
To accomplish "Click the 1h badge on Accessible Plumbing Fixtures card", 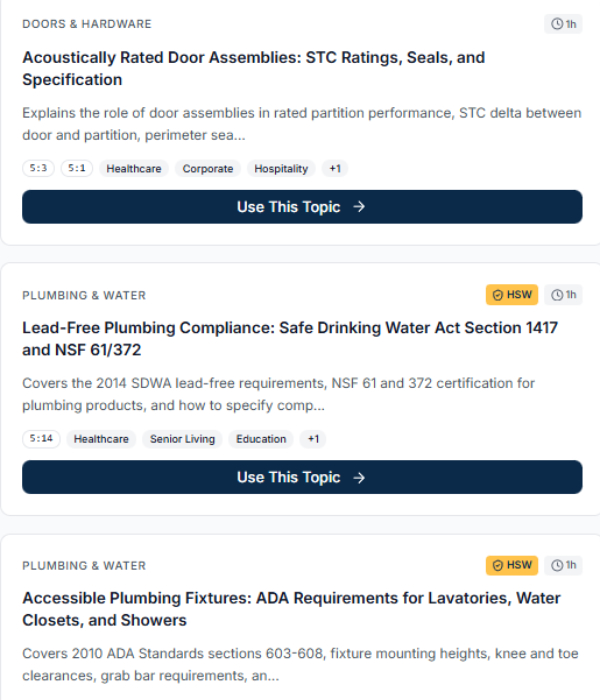I will (x=563, y=565).
